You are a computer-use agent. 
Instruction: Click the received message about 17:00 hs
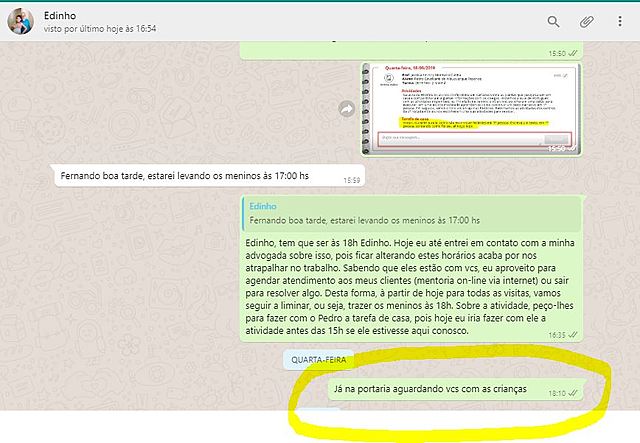pos(209,176)
